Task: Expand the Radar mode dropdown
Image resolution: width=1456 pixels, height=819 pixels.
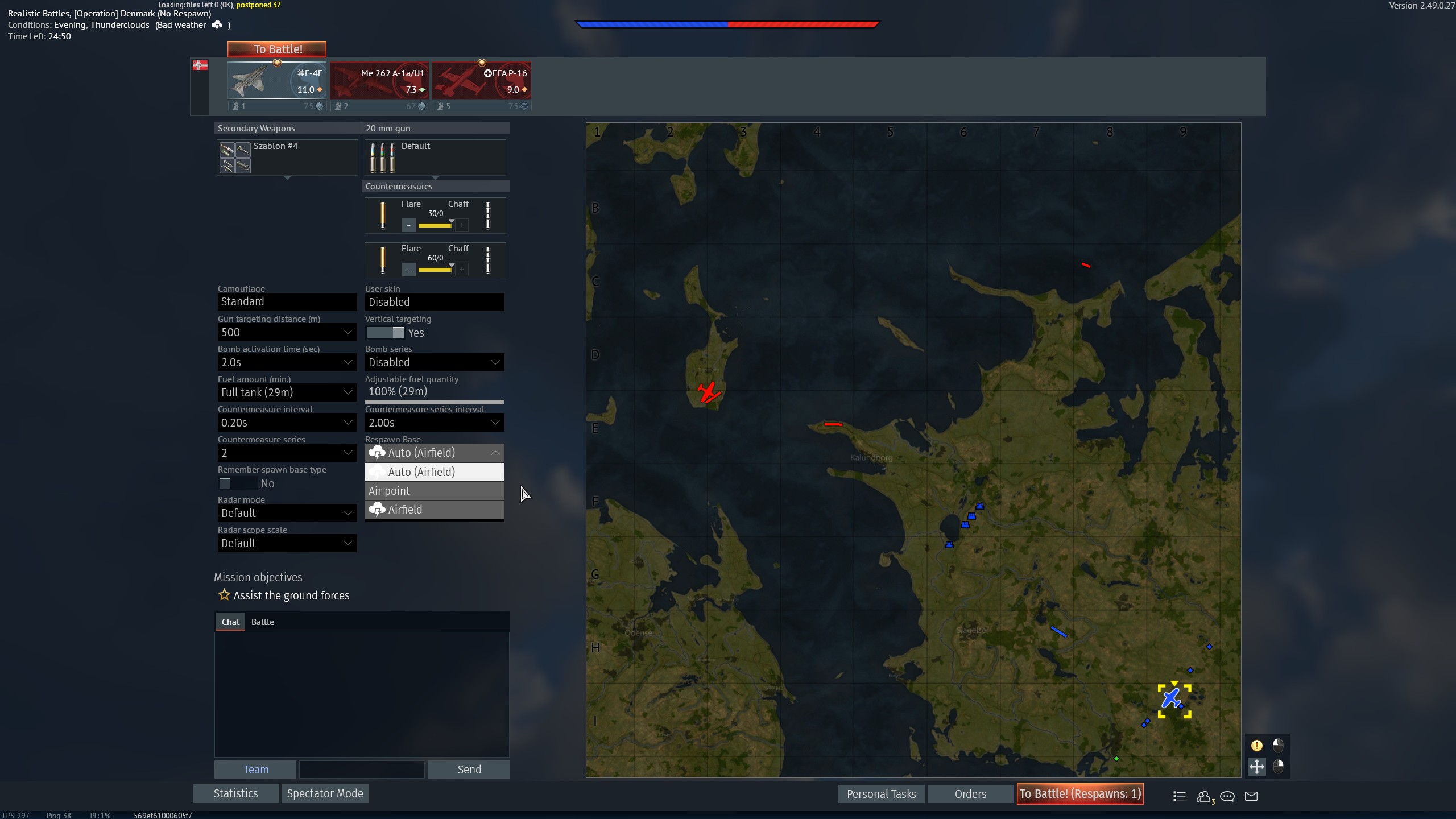Action: (x=287, y=513)
